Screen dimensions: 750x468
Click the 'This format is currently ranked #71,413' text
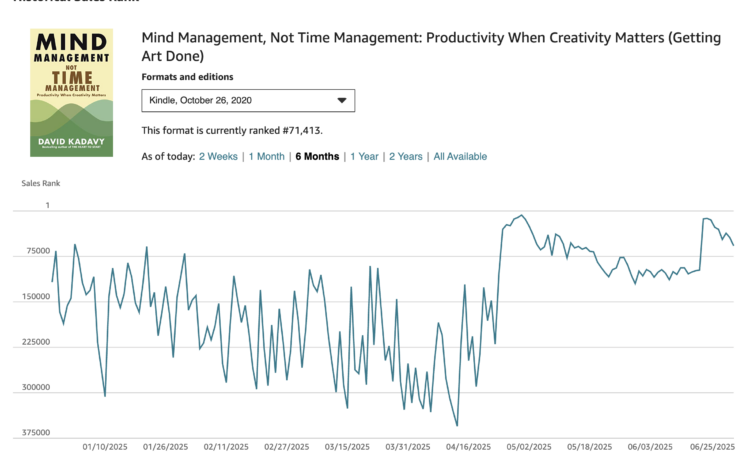pyautogui.click(x=232, y=131)
